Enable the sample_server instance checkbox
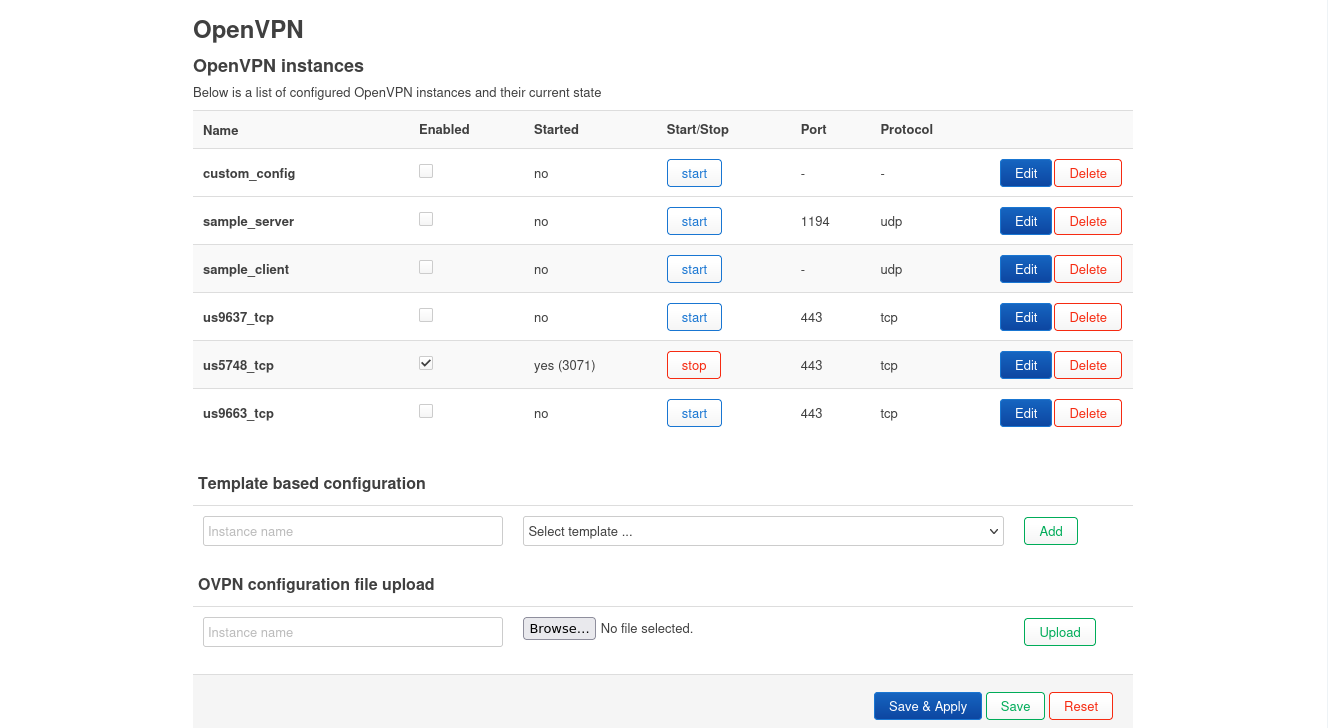This screenshot has width=1328, height=728. point(426,219)
